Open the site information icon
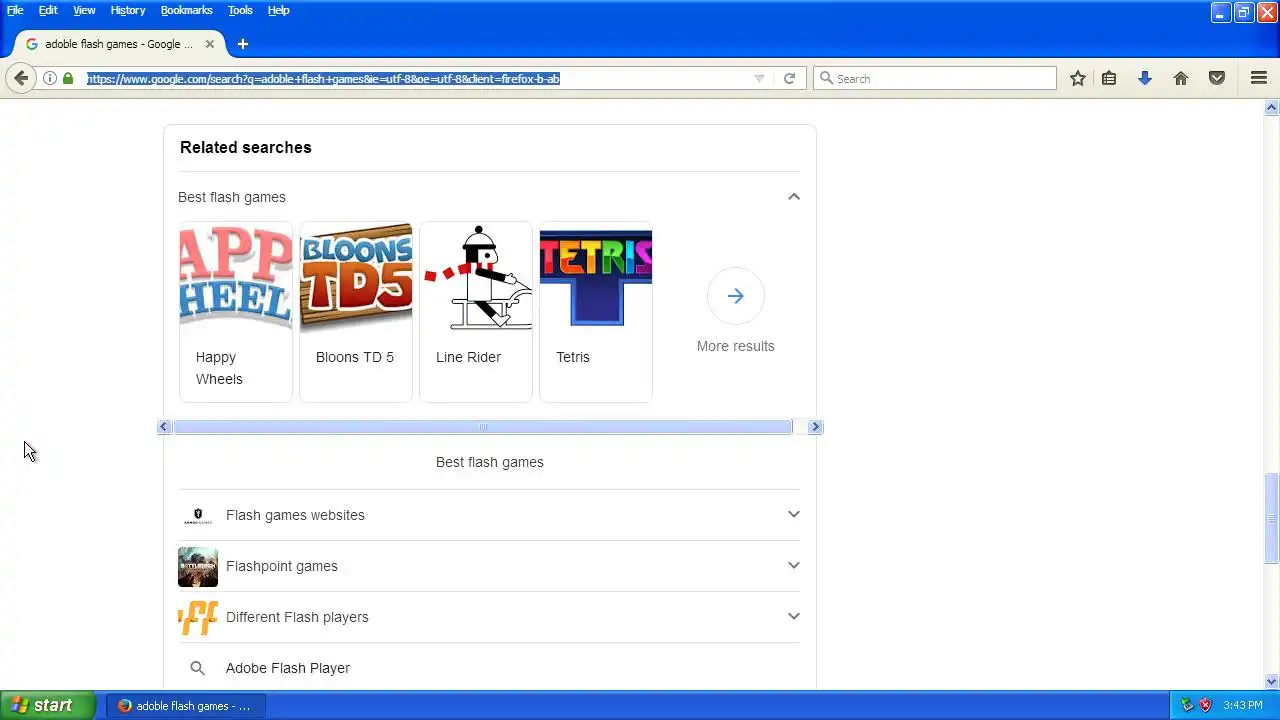This screenshot has height=720, width=1280. [x=50, y=78]
